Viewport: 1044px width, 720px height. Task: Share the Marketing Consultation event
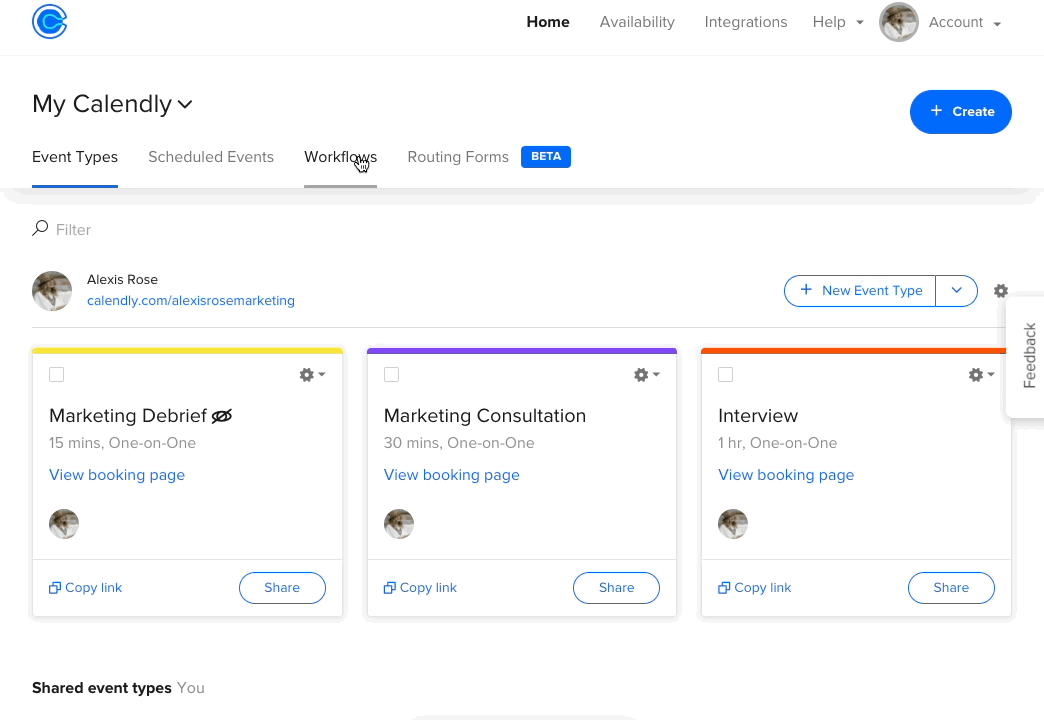click(617, 587)
